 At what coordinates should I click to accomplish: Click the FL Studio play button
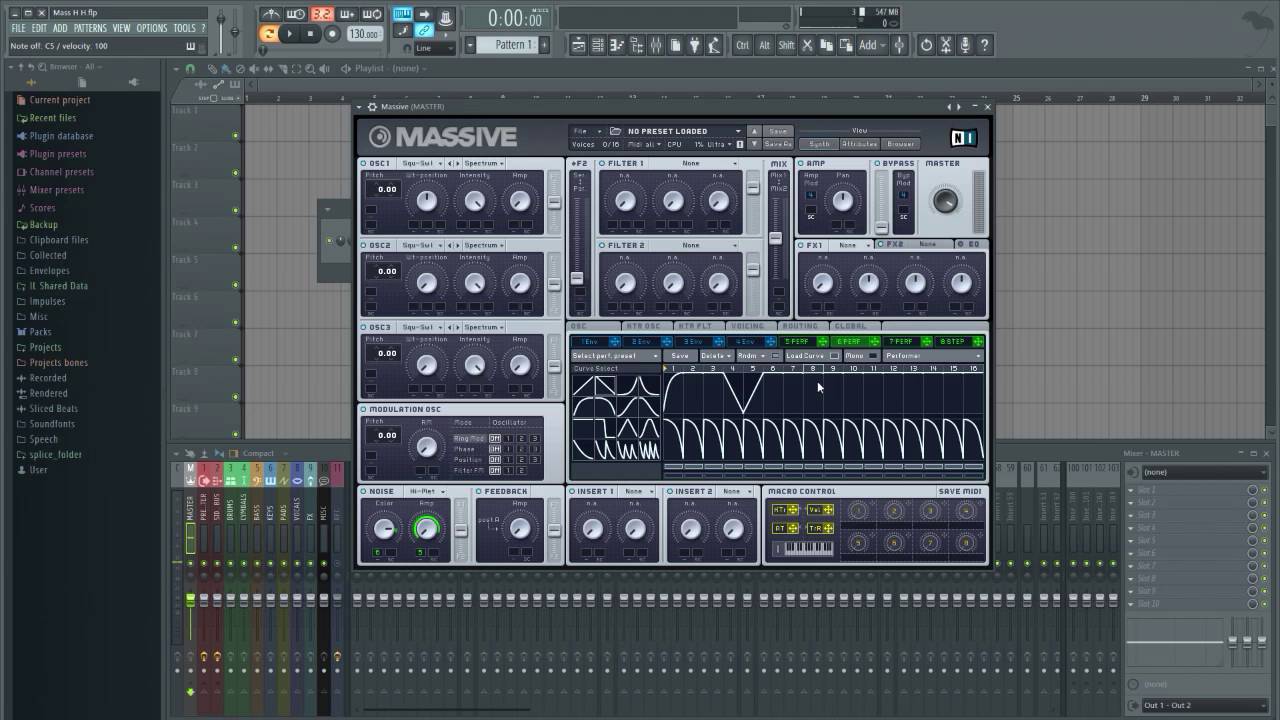point(290,33)
